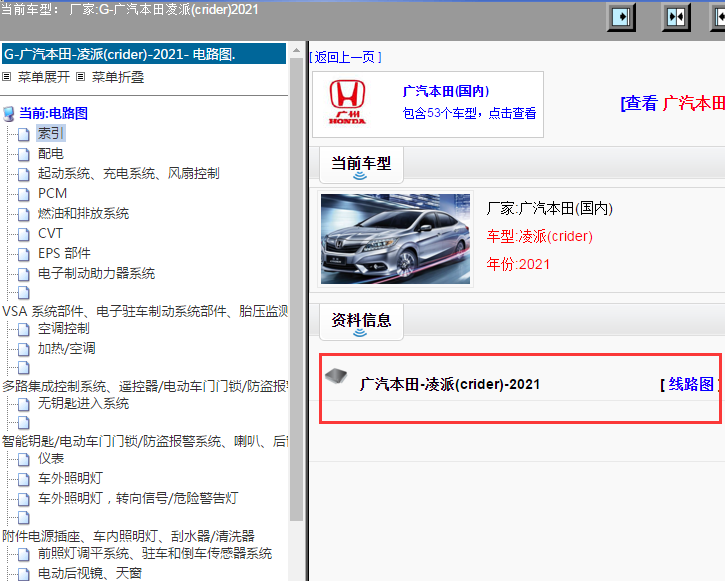Click the 当前:电路图 root node
Screen dimensions: 725x581
(54, 113)
